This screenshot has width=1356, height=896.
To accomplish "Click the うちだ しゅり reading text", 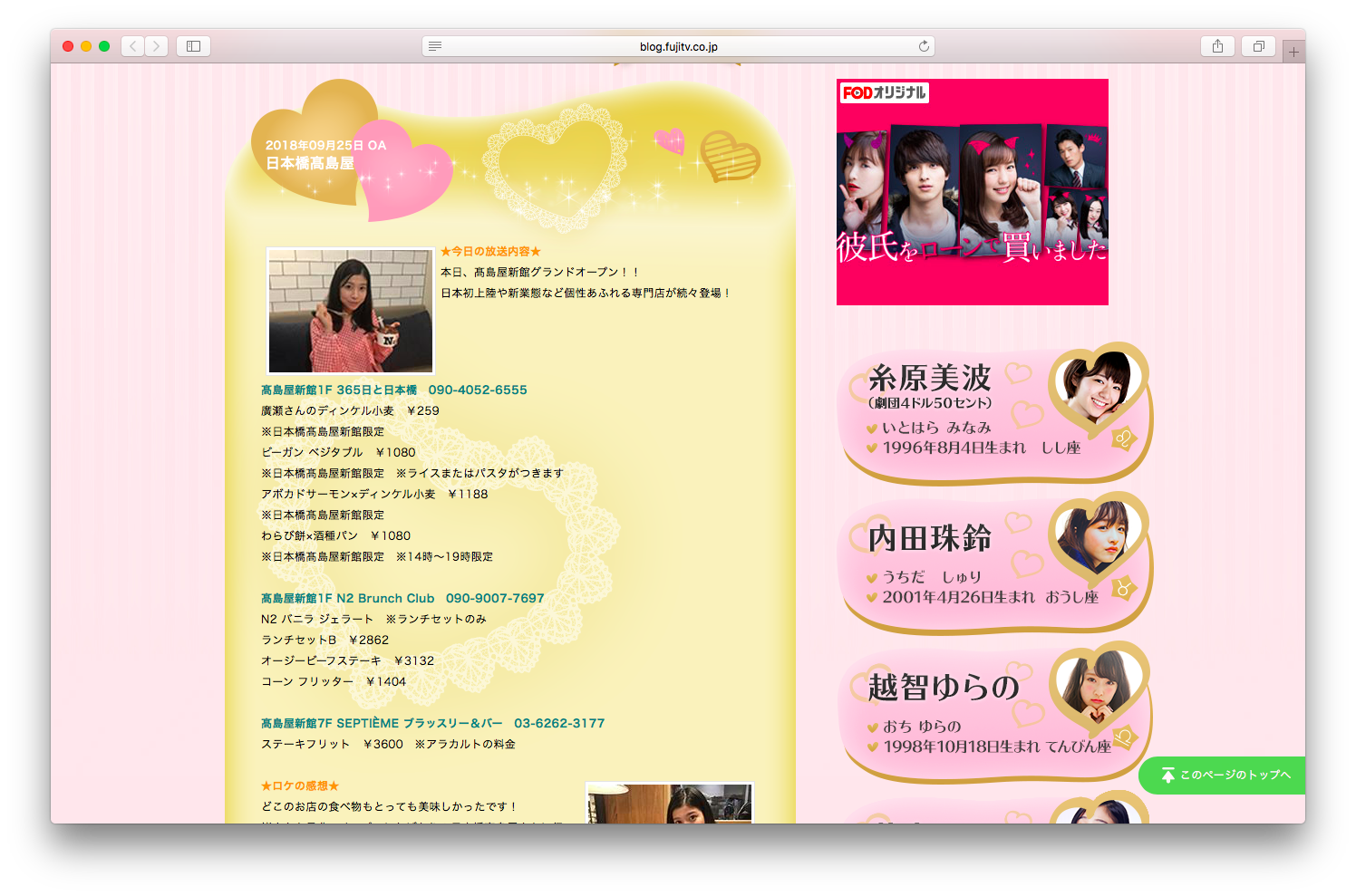I will coord(932,576).
